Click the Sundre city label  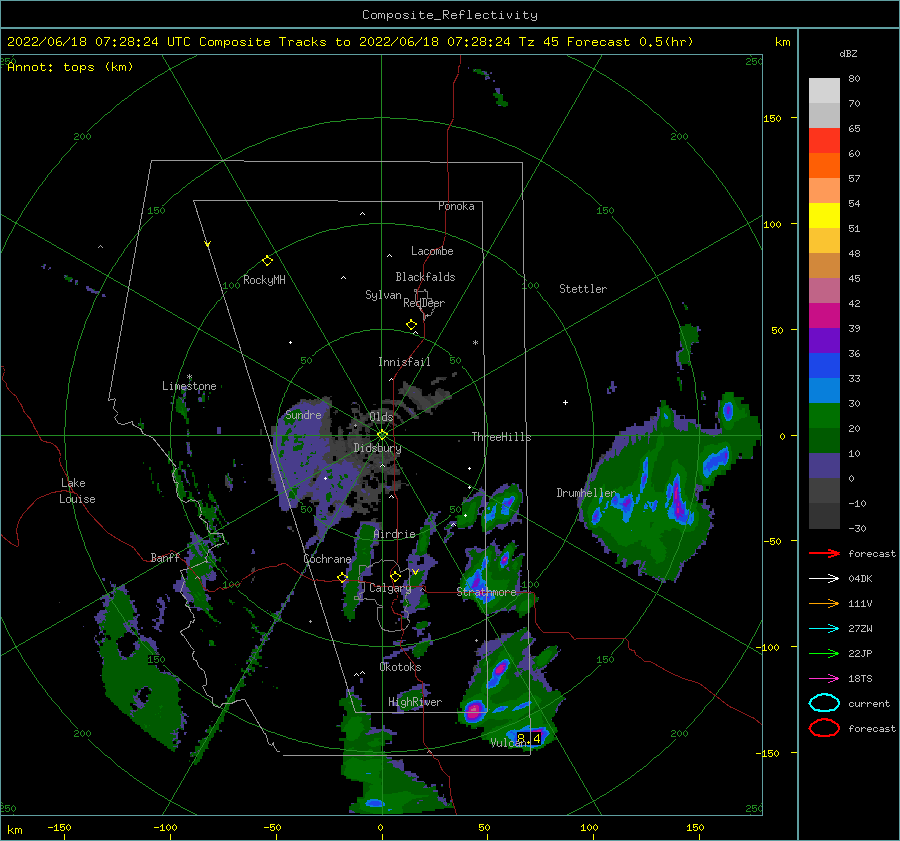pos(303,415)
